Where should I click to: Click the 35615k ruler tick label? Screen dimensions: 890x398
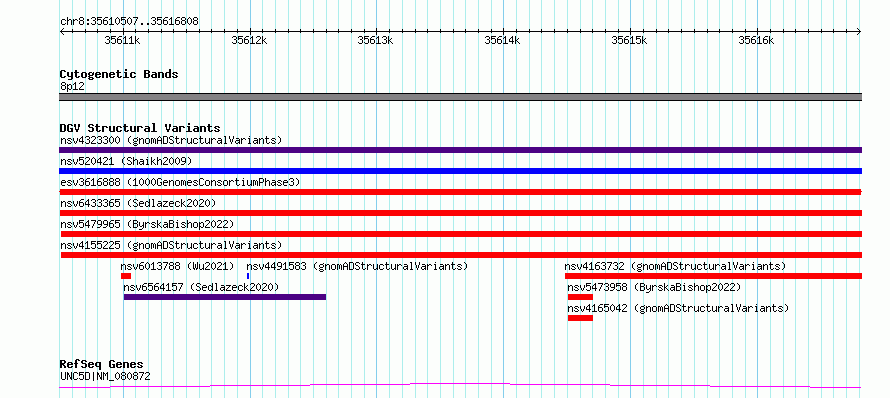tap(629, 40)
